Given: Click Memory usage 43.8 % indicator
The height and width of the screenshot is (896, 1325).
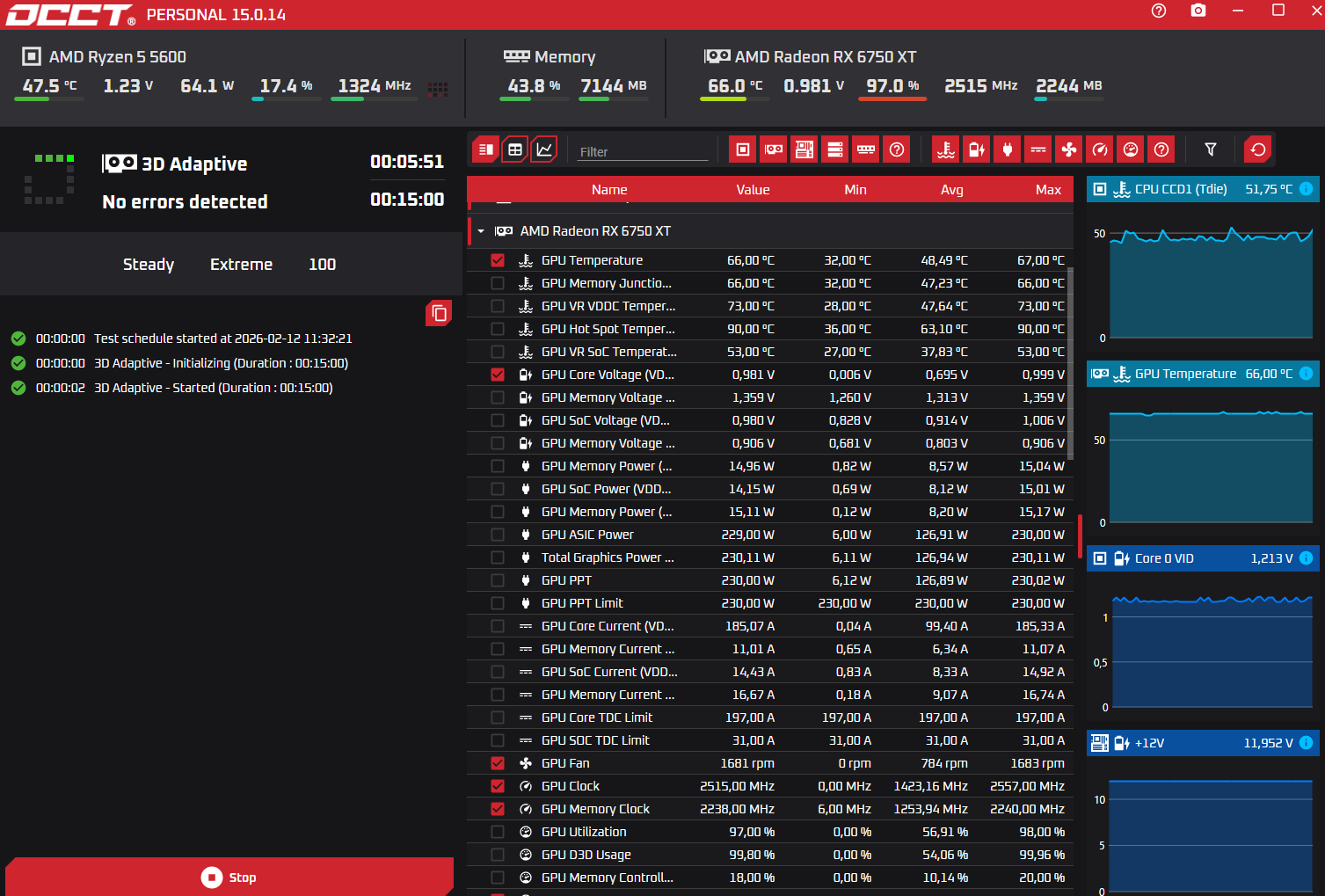Looking at the screenshot, I should click(x=534, y=86).
